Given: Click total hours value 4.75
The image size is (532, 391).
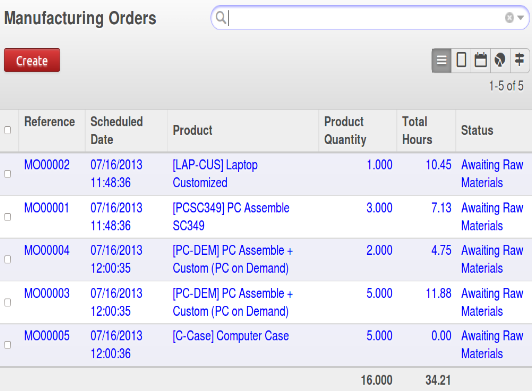Looking at the screenshot, I should point(441,250).
